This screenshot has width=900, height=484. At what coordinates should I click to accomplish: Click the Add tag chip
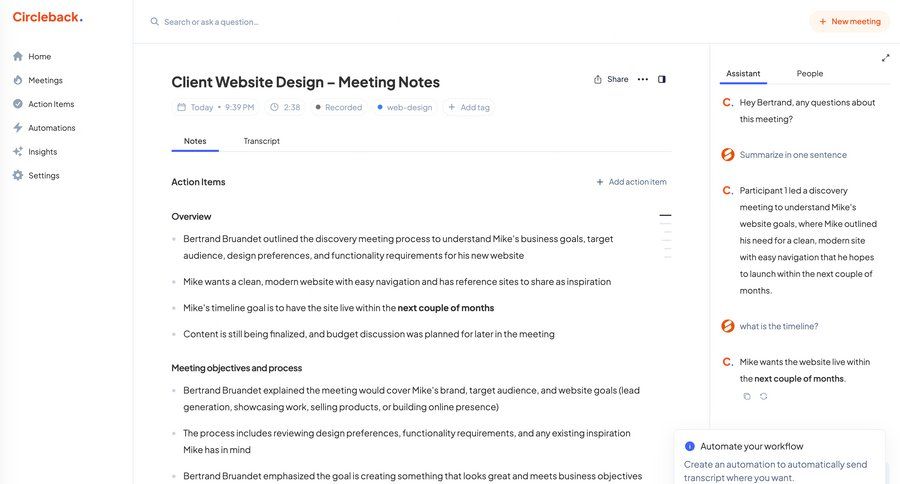point(469,107)
